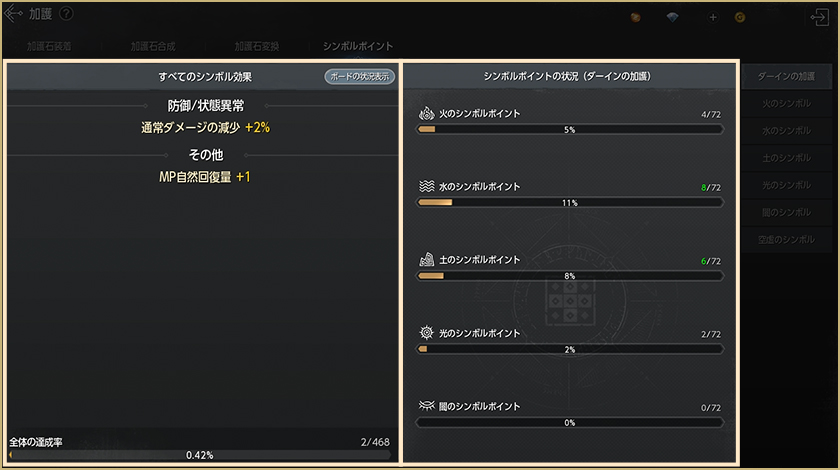The height and width of the screenshot is (470, 840).
Task: Click the bronze orb currency icon
Action: 636,17
